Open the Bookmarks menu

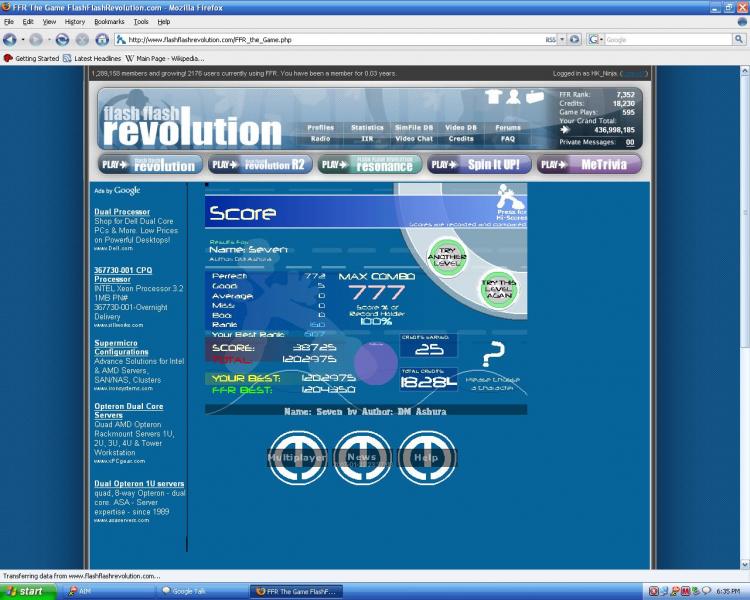tap(109, 21)
